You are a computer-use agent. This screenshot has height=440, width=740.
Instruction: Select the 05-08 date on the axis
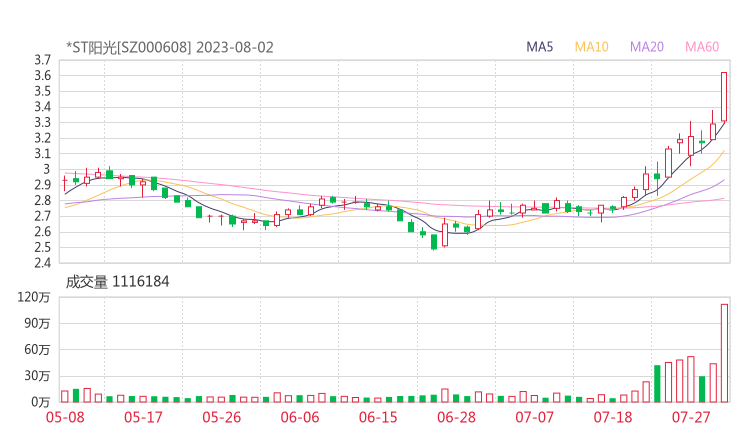tap(64, 417)
